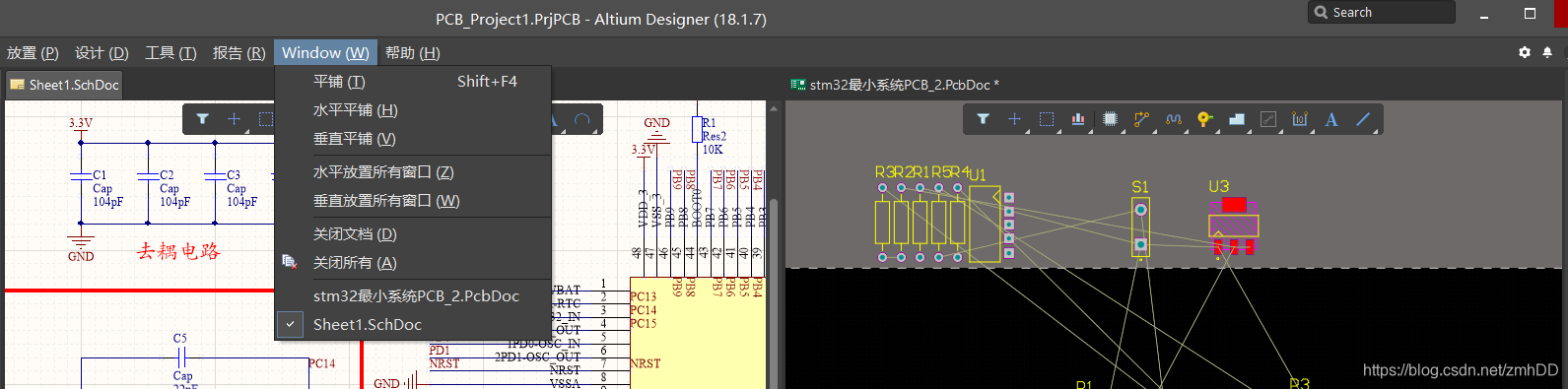The height and width of the screenshot is (389, 1568).
Task: Open the 报告 (R) menu
Action: (x=239, y=53)
